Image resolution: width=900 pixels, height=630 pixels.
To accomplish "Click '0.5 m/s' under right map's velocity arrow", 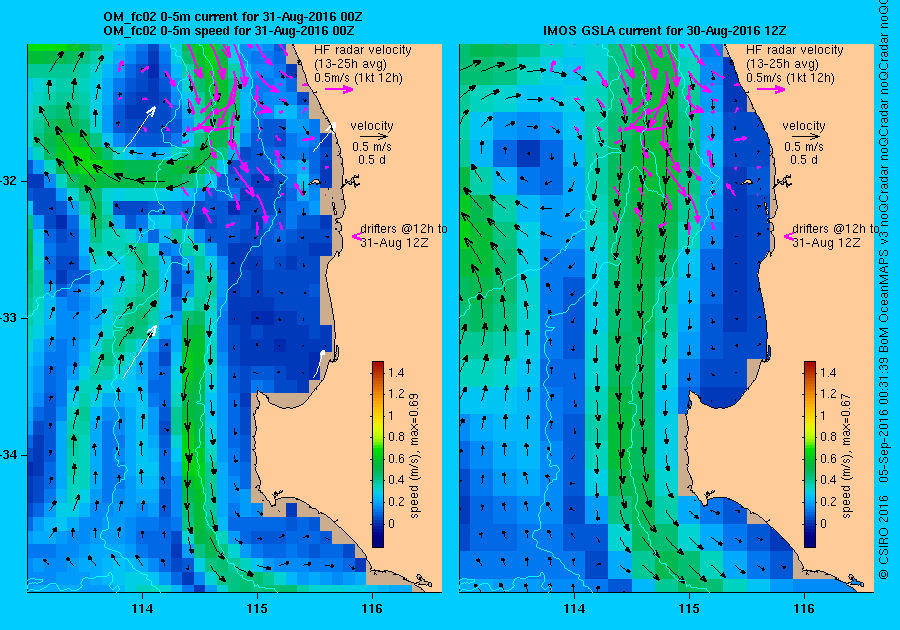I will click(804, 147).
